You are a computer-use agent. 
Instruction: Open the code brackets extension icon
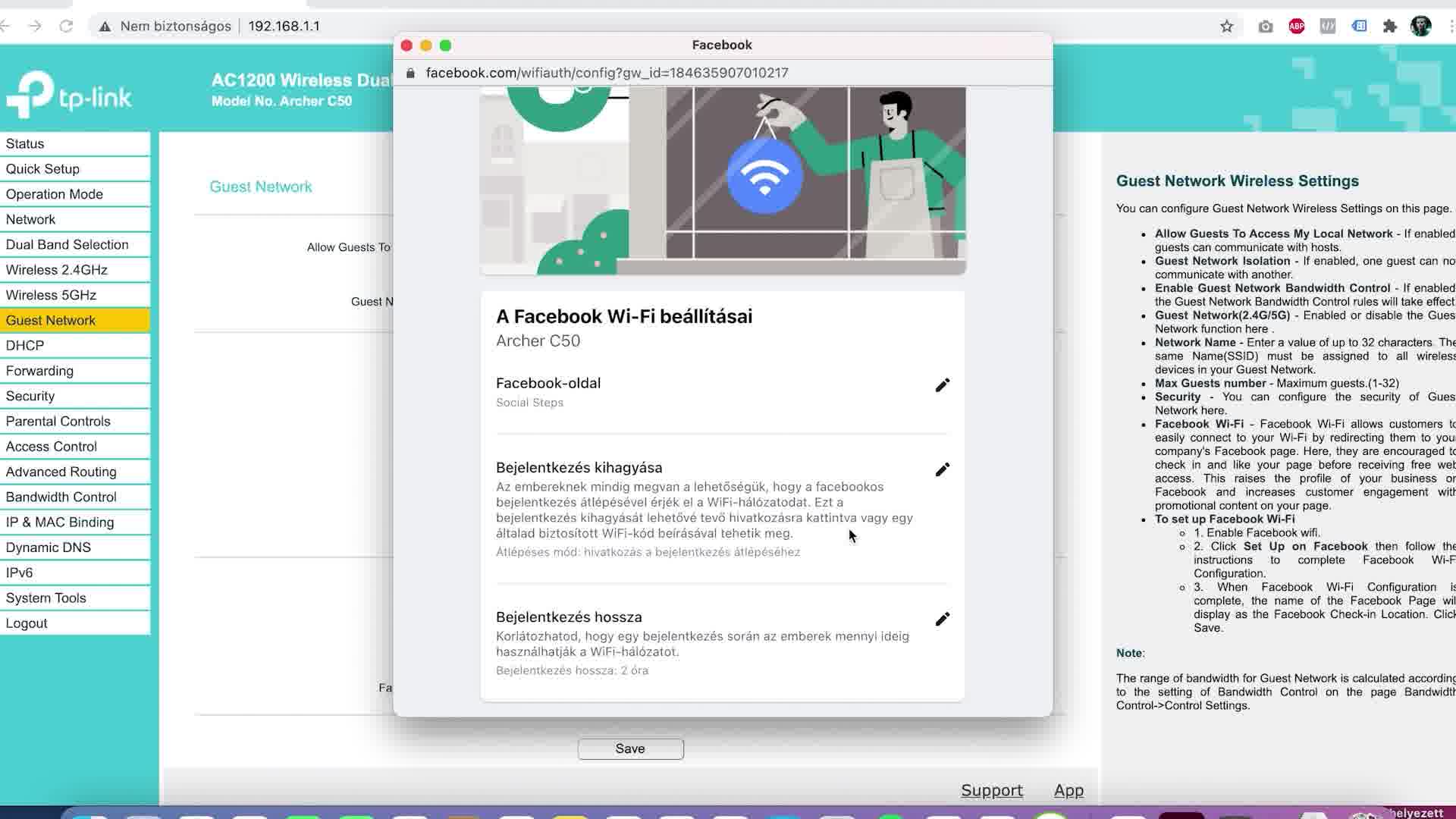pyautogui.click(x=1327, y=27)
